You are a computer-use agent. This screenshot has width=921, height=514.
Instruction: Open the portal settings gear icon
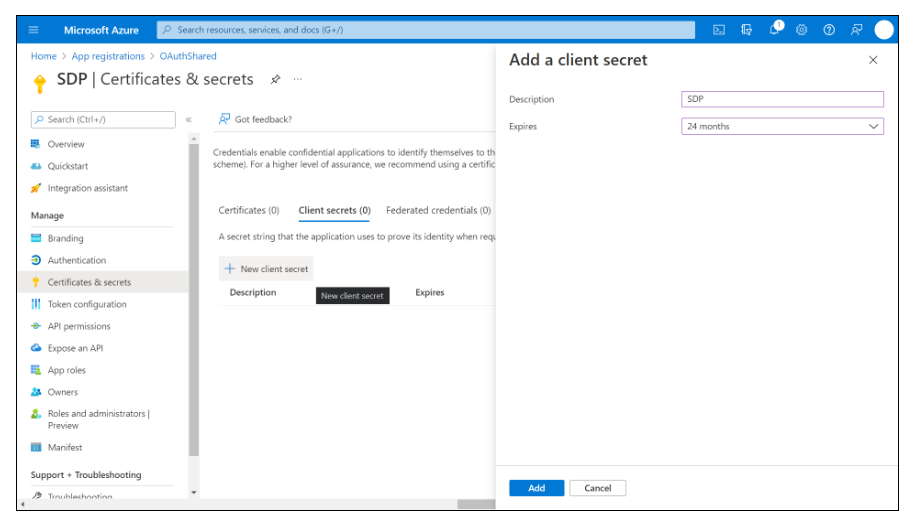pyautogui.click(x=802, y=30)
